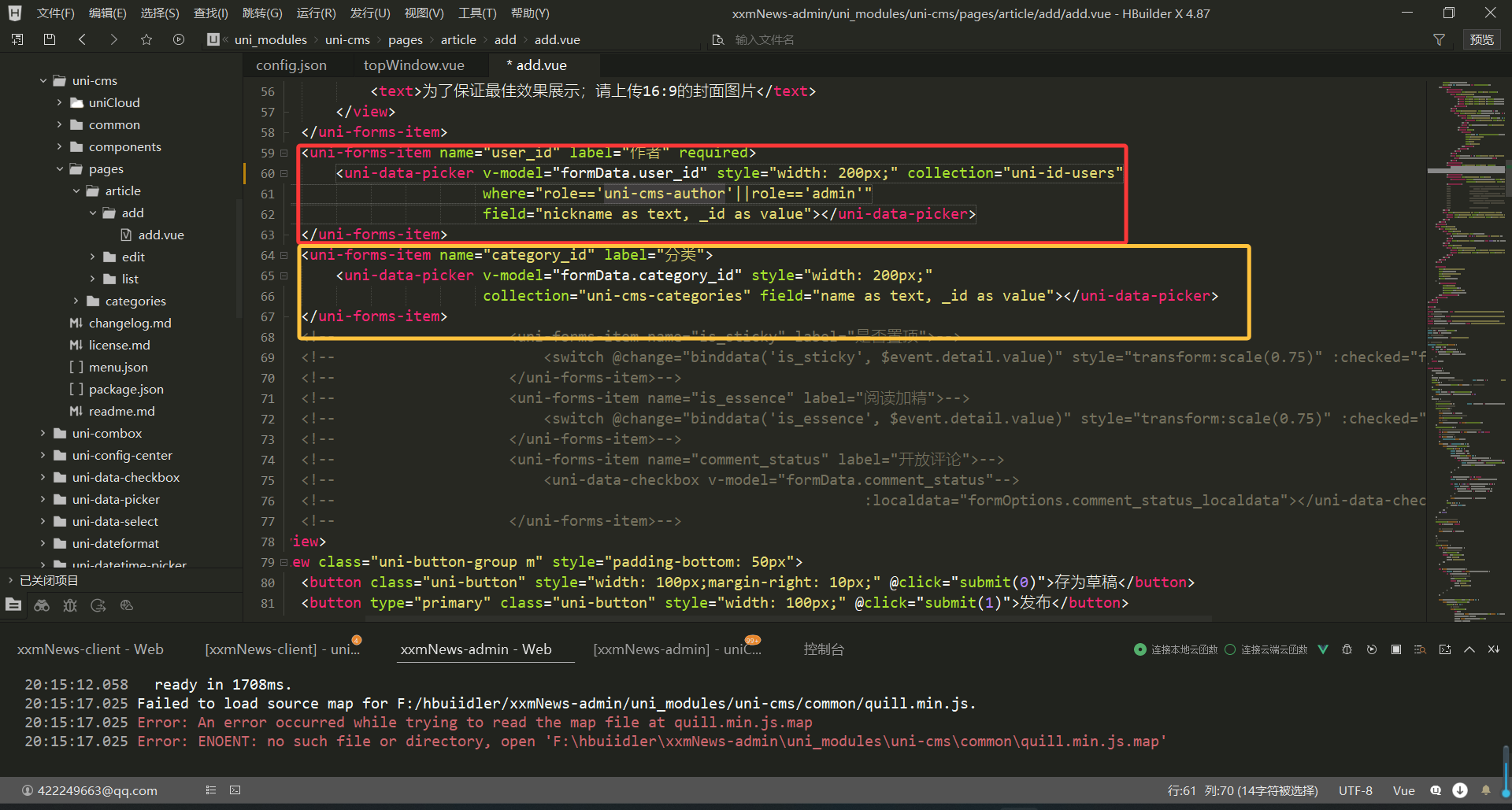Expand the categories folder in tree
Screen dimensions: 1512x810
point(76,301)
